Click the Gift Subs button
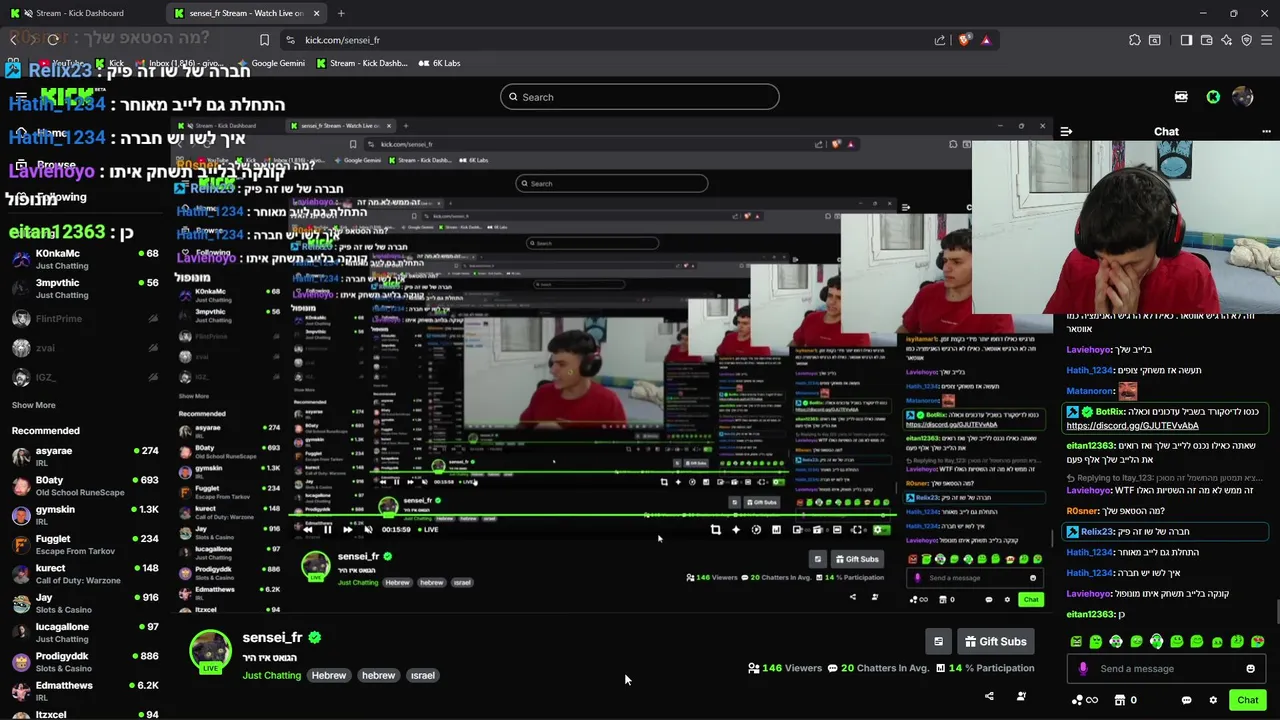Image resolution: width=1280 pixels, height=720 pixels. pyautogui.click(x=994, y=641)
